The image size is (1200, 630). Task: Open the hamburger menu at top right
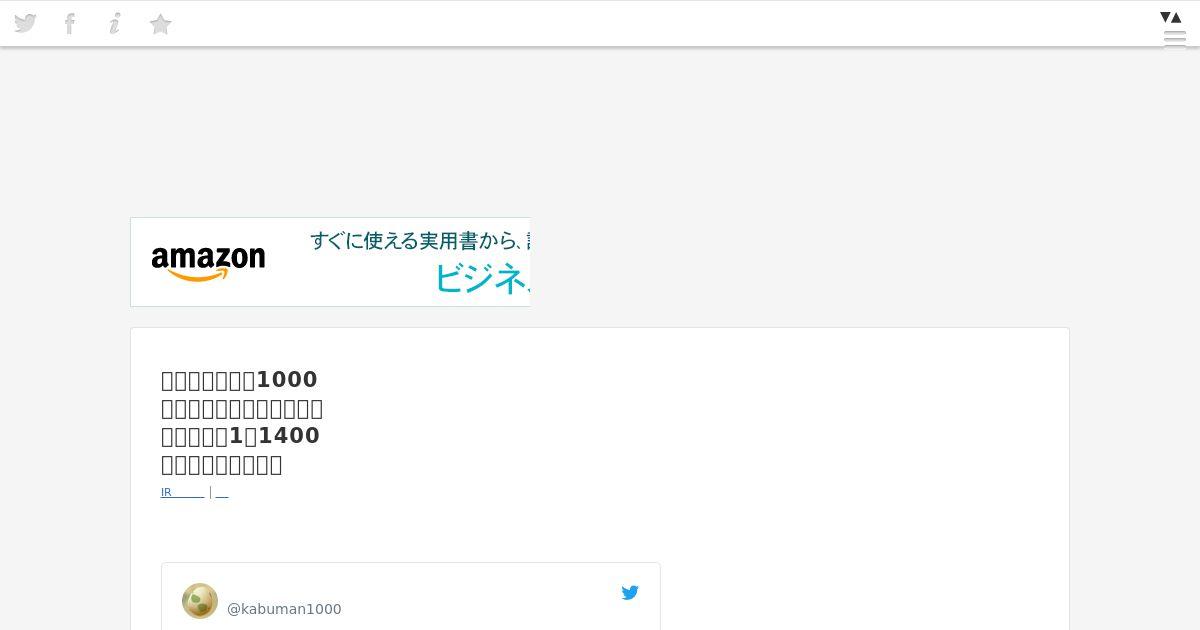[1175, 39]
